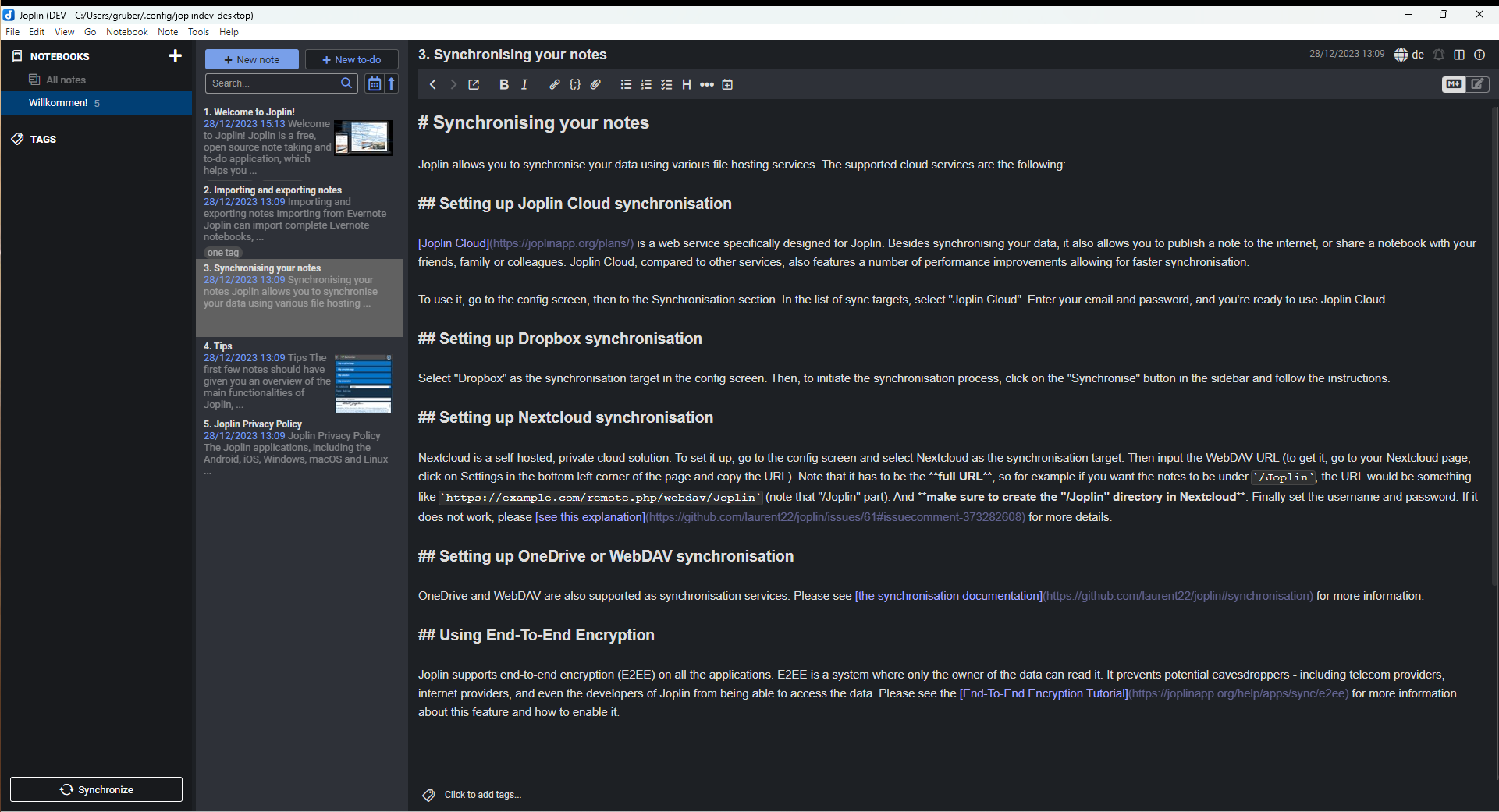Open the Notebook menu
The image size is (1499, 812).
coord(126,32)
